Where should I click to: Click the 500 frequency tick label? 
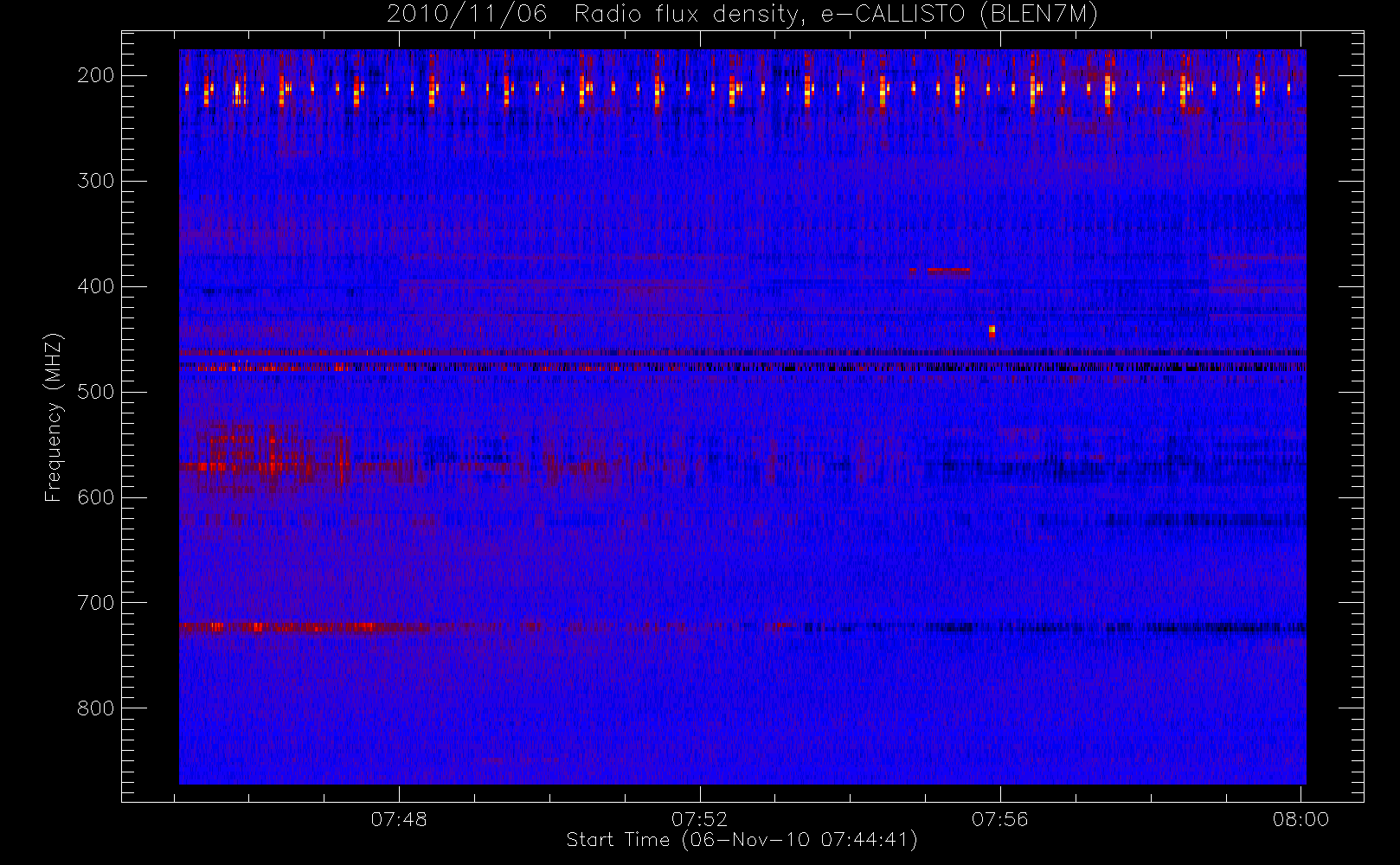pos(96,392)
